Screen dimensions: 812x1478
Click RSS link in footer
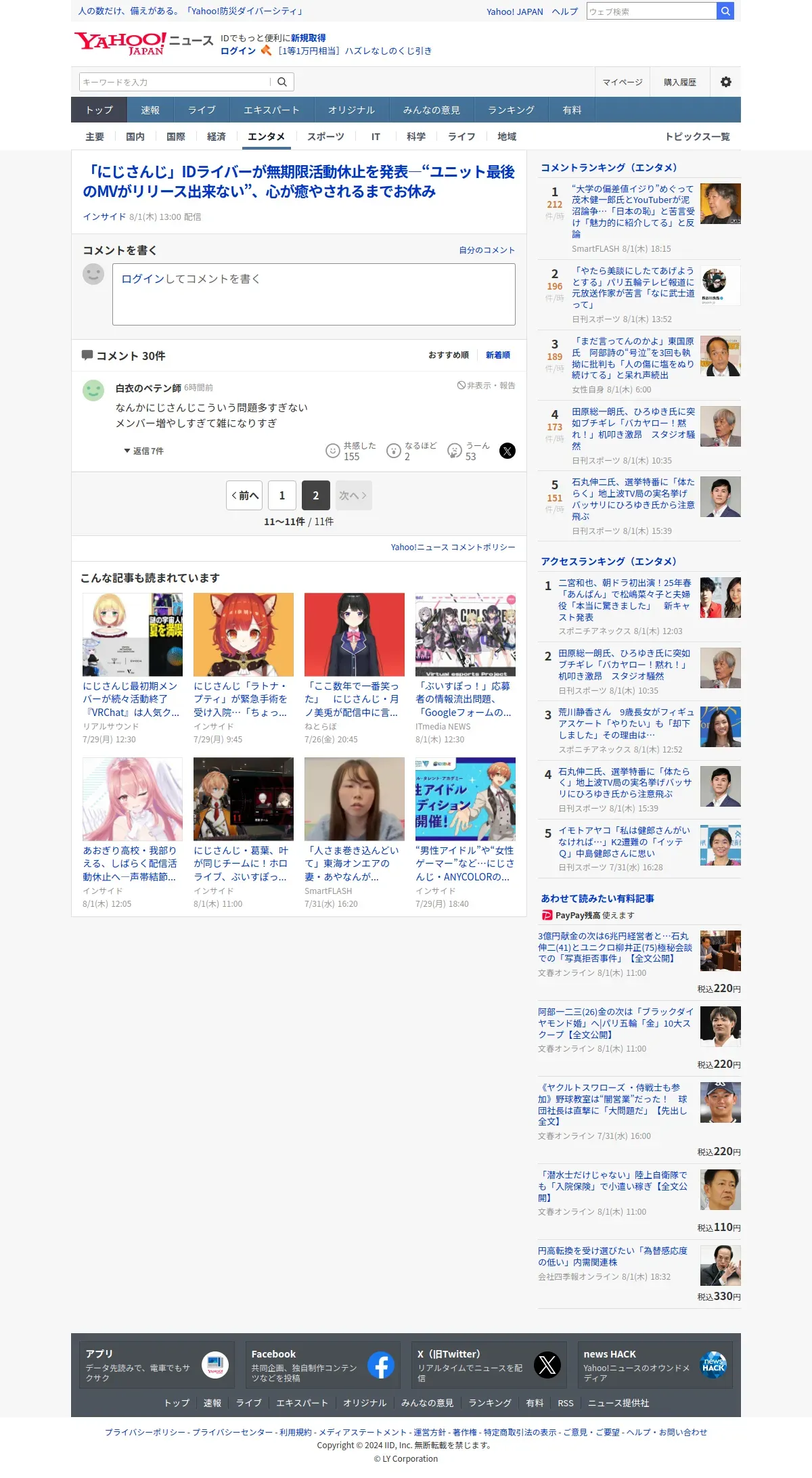566,1403
